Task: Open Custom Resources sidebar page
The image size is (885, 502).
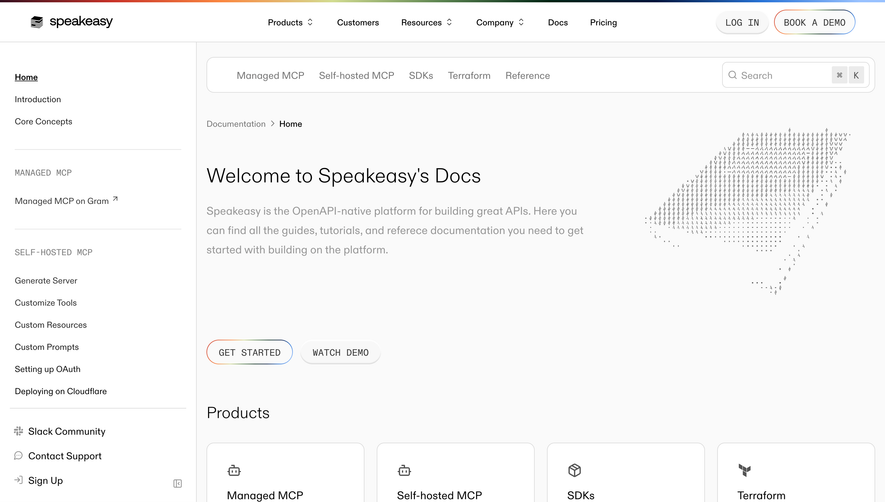Action: tap(51, 325)
